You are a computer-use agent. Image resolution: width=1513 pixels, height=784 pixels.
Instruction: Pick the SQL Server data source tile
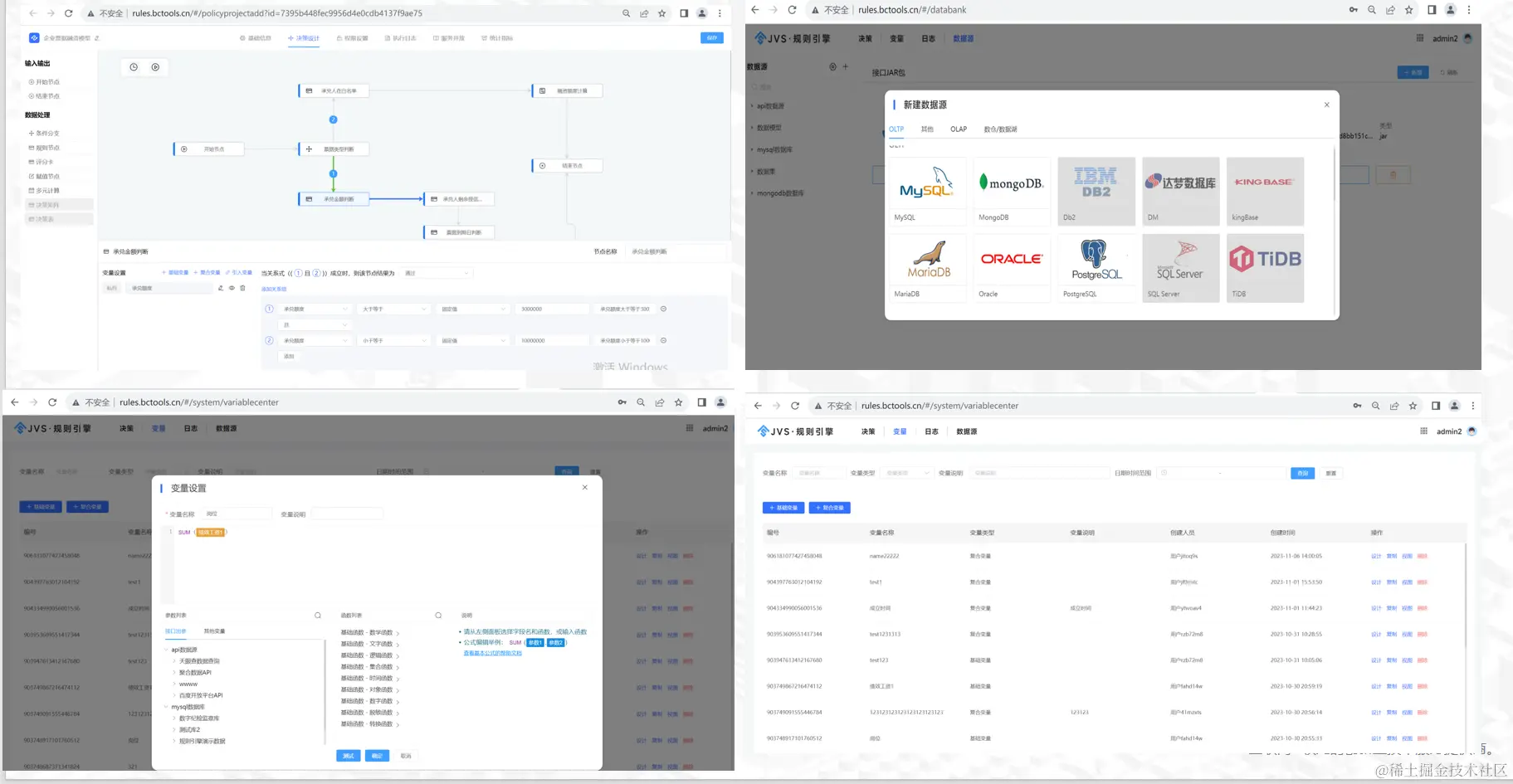pos(1181,267)
